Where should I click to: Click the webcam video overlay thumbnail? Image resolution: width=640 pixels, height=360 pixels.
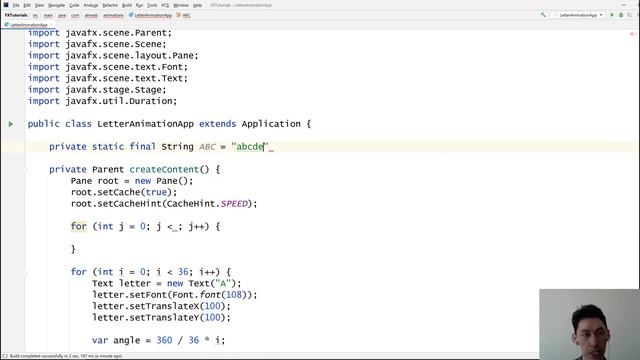(589, 324)
